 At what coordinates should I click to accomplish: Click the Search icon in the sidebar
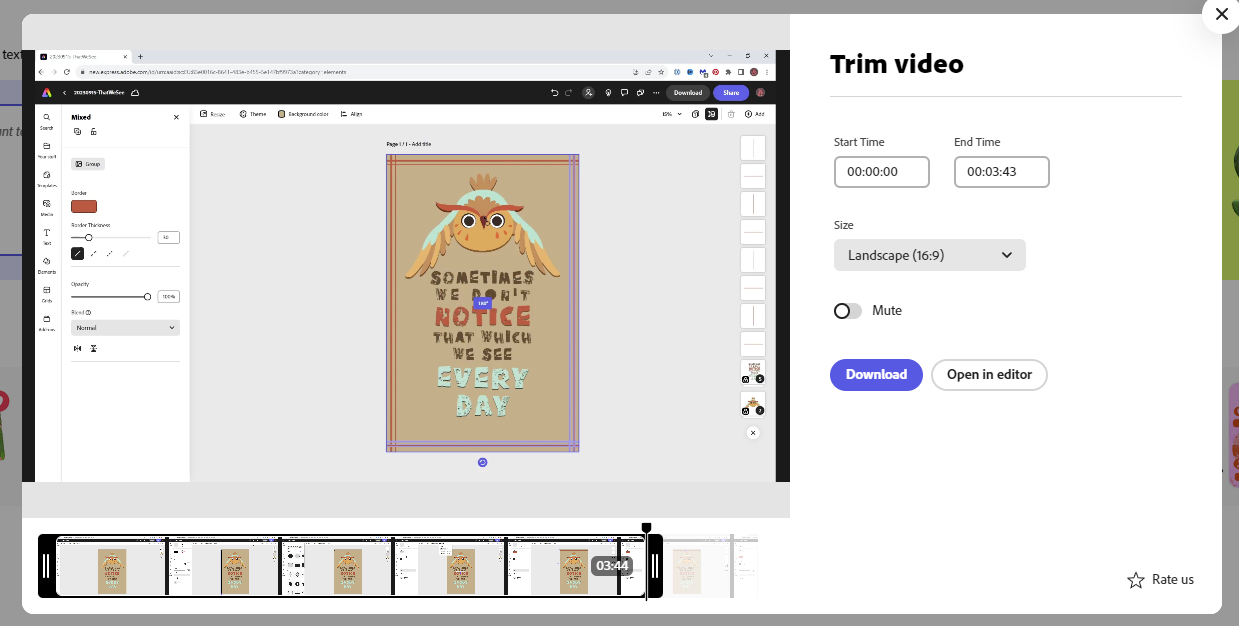pos(46,117)
